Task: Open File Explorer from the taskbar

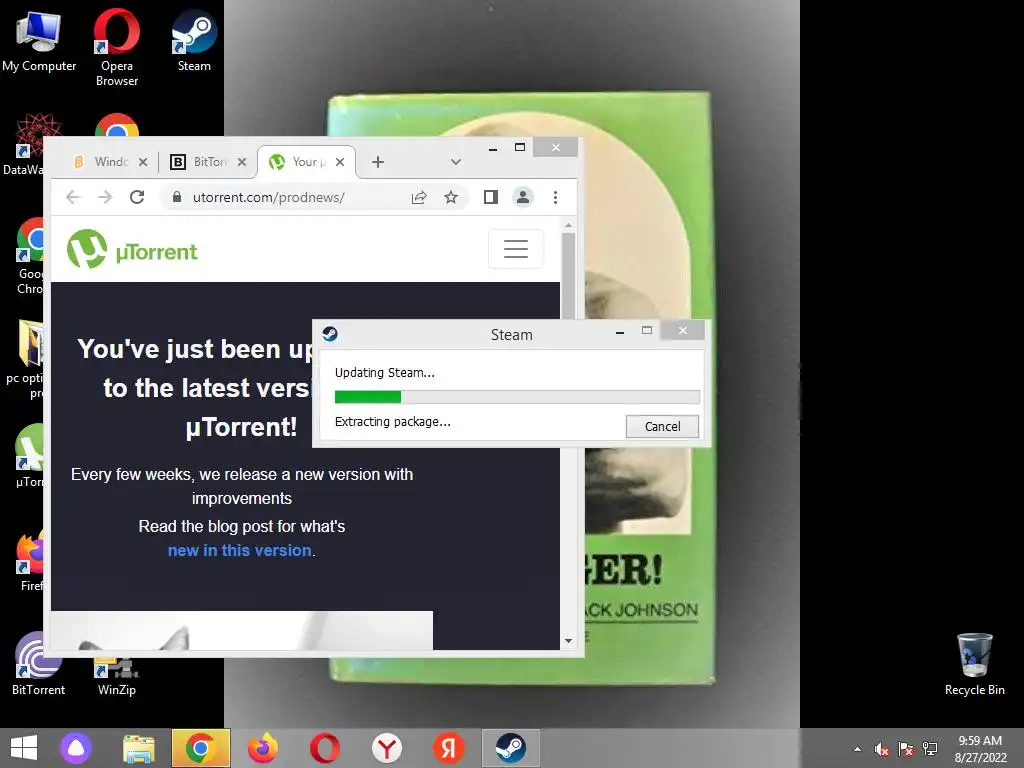Action: [138, 748]
